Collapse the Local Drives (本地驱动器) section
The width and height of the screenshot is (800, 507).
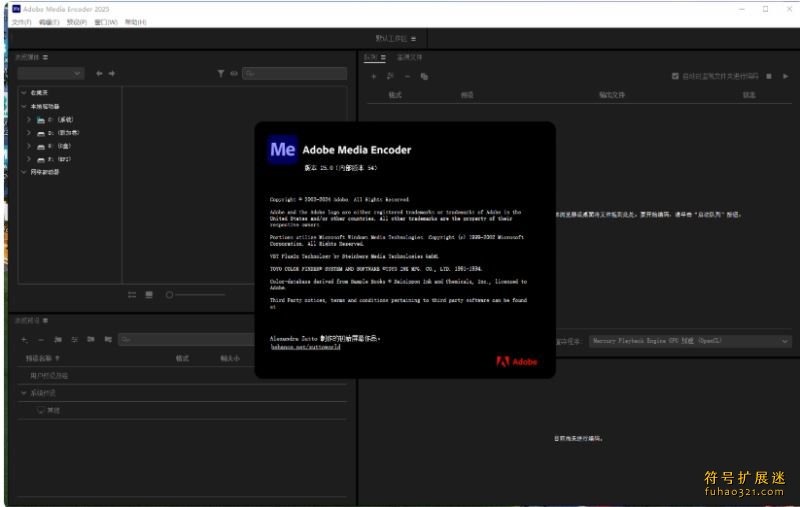[x=23, y=106]
